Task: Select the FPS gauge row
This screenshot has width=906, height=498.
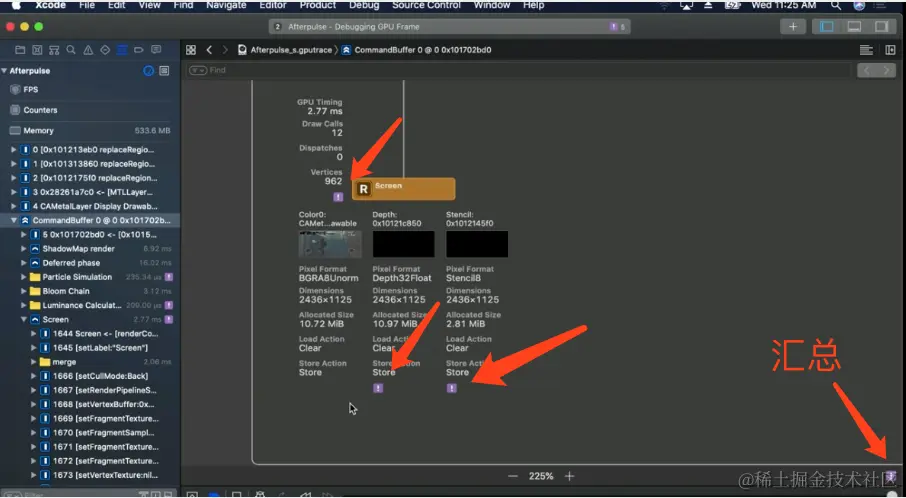Action: tap(90, 90)
